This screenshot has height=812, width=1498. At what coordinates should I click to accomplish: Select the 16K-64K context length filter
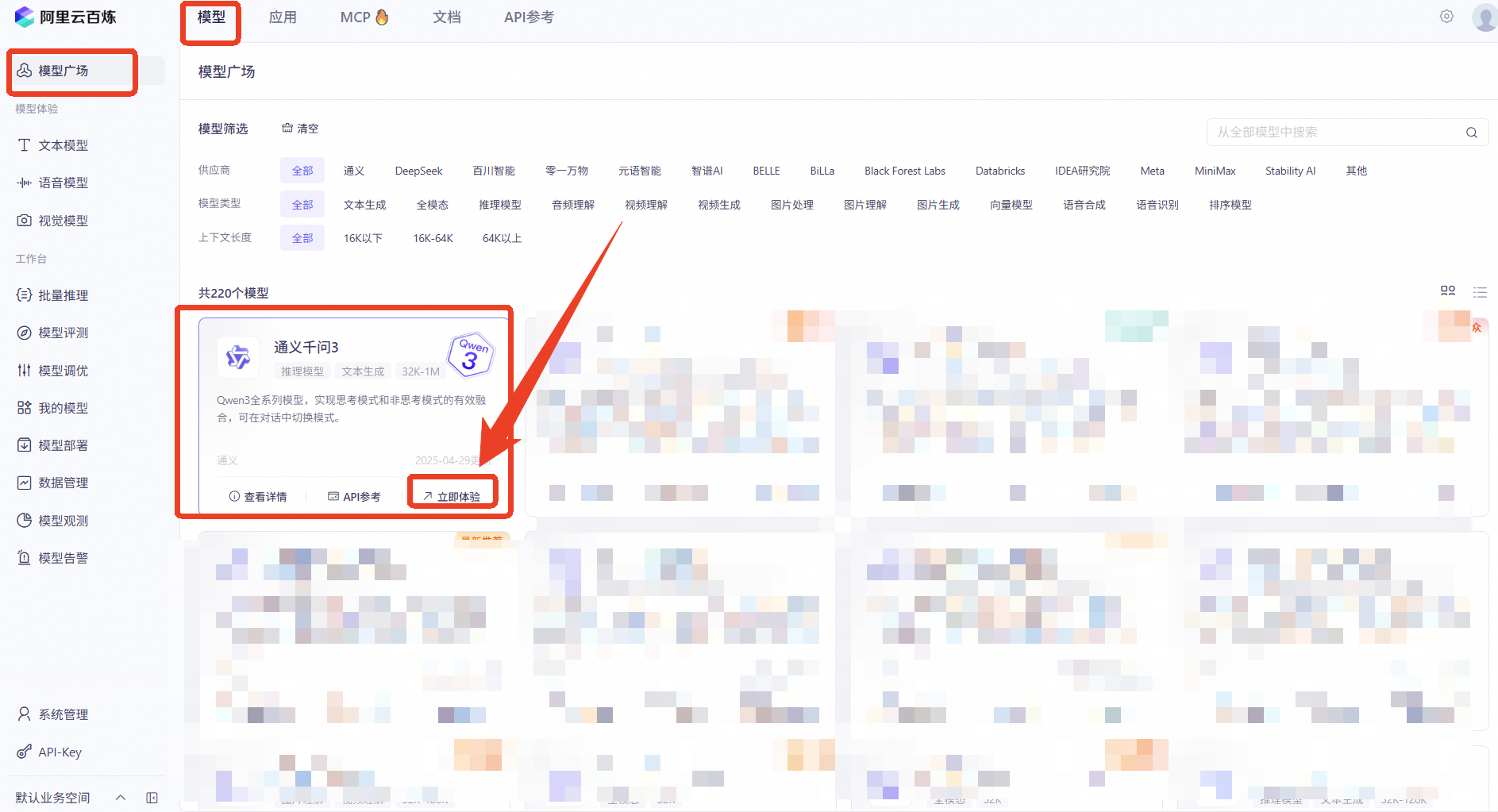(433, 238)
